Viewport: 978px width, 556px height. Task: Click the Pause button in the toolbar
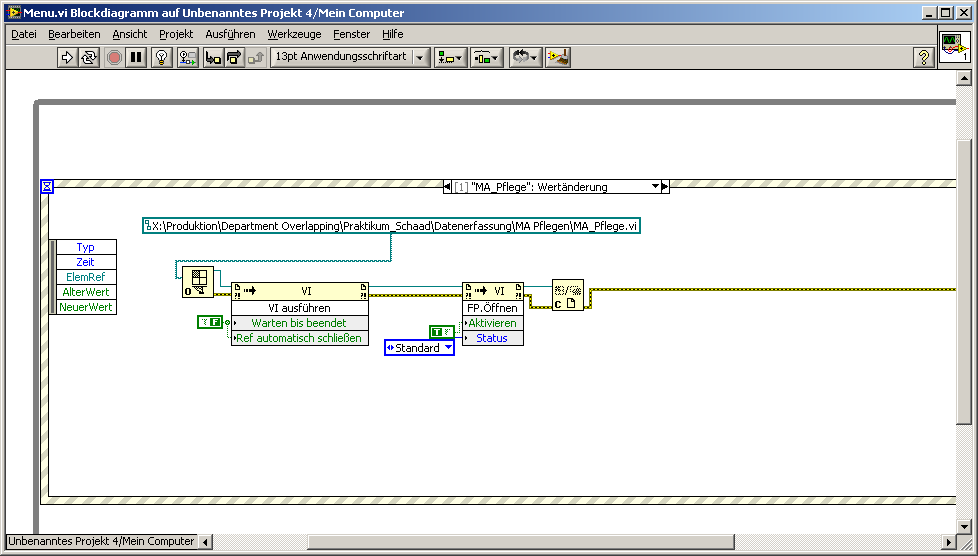click(136, 57)
